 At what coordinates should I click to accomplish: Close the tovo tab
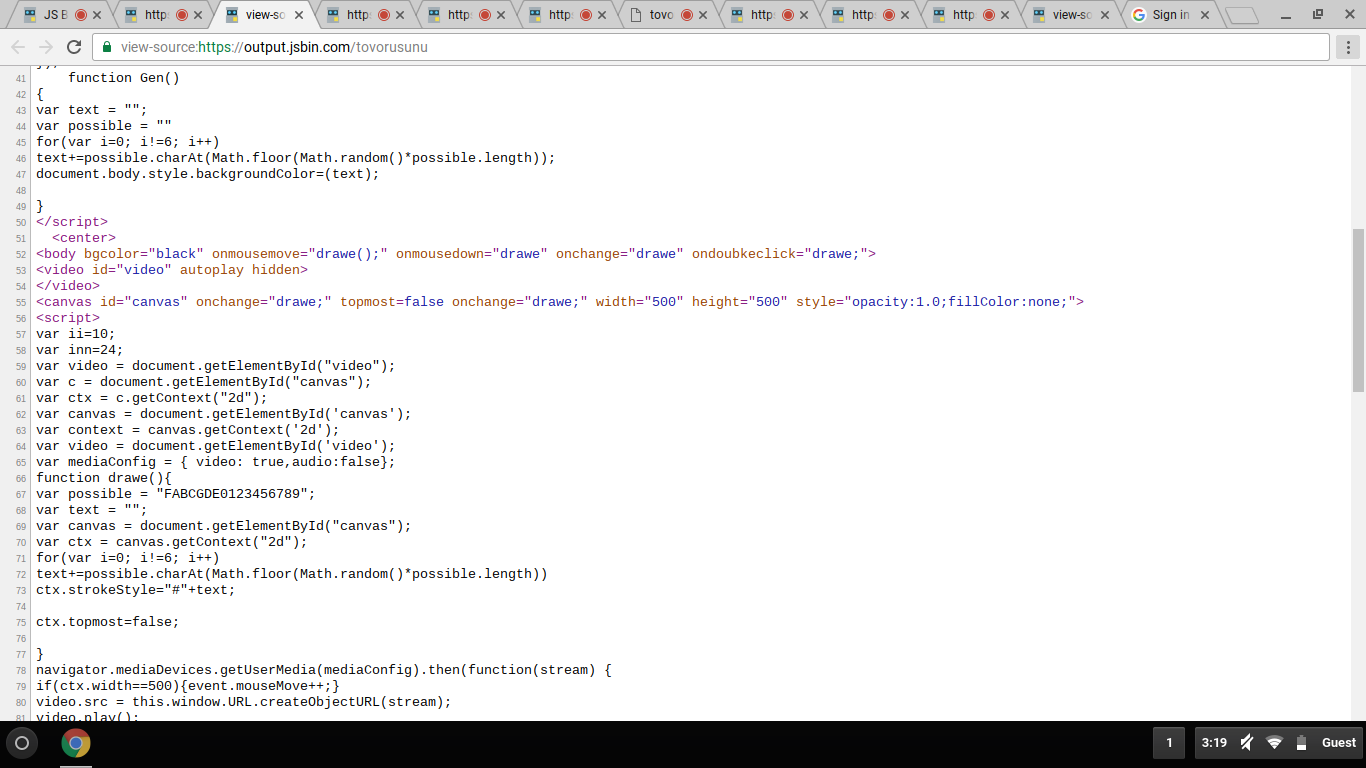tap(703, 15)
